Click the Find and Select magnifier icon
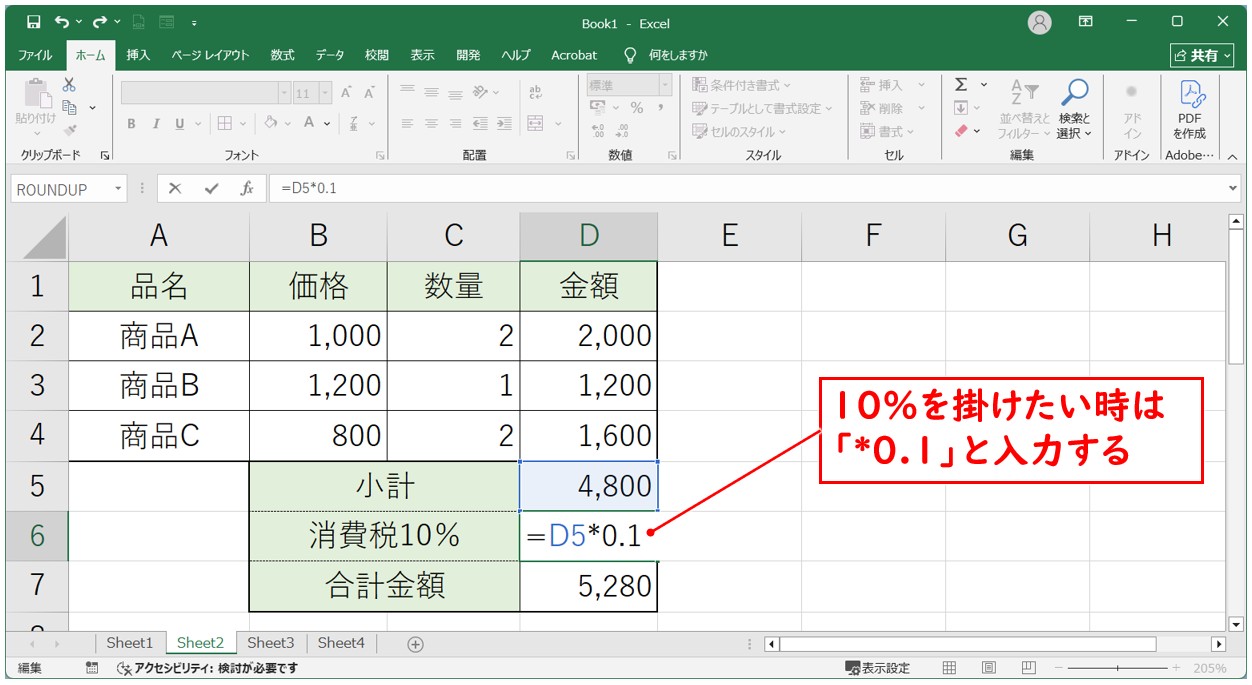Screen dimensions: 1252x685 [x=1074, y=94]
